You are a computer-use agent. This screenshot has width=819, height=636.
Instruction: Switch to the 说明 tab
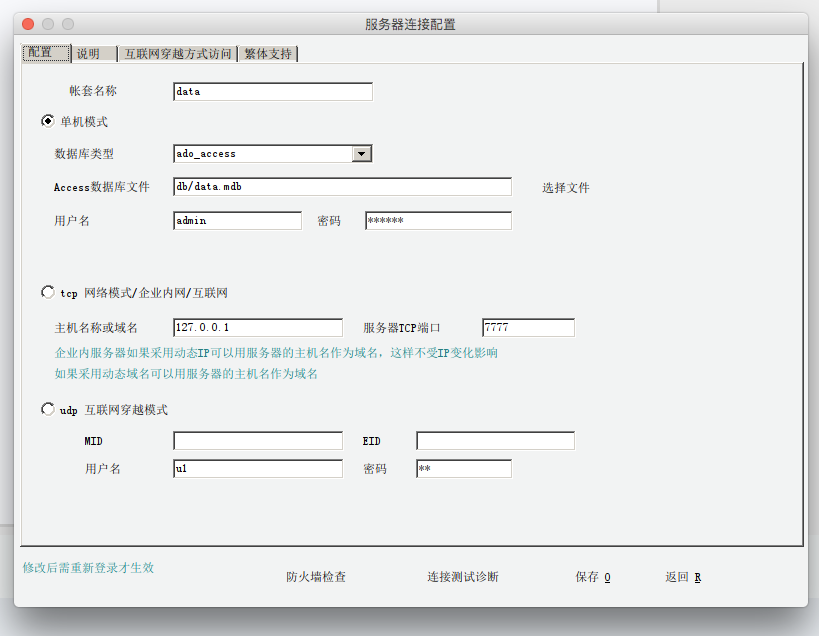pos(89,54)
